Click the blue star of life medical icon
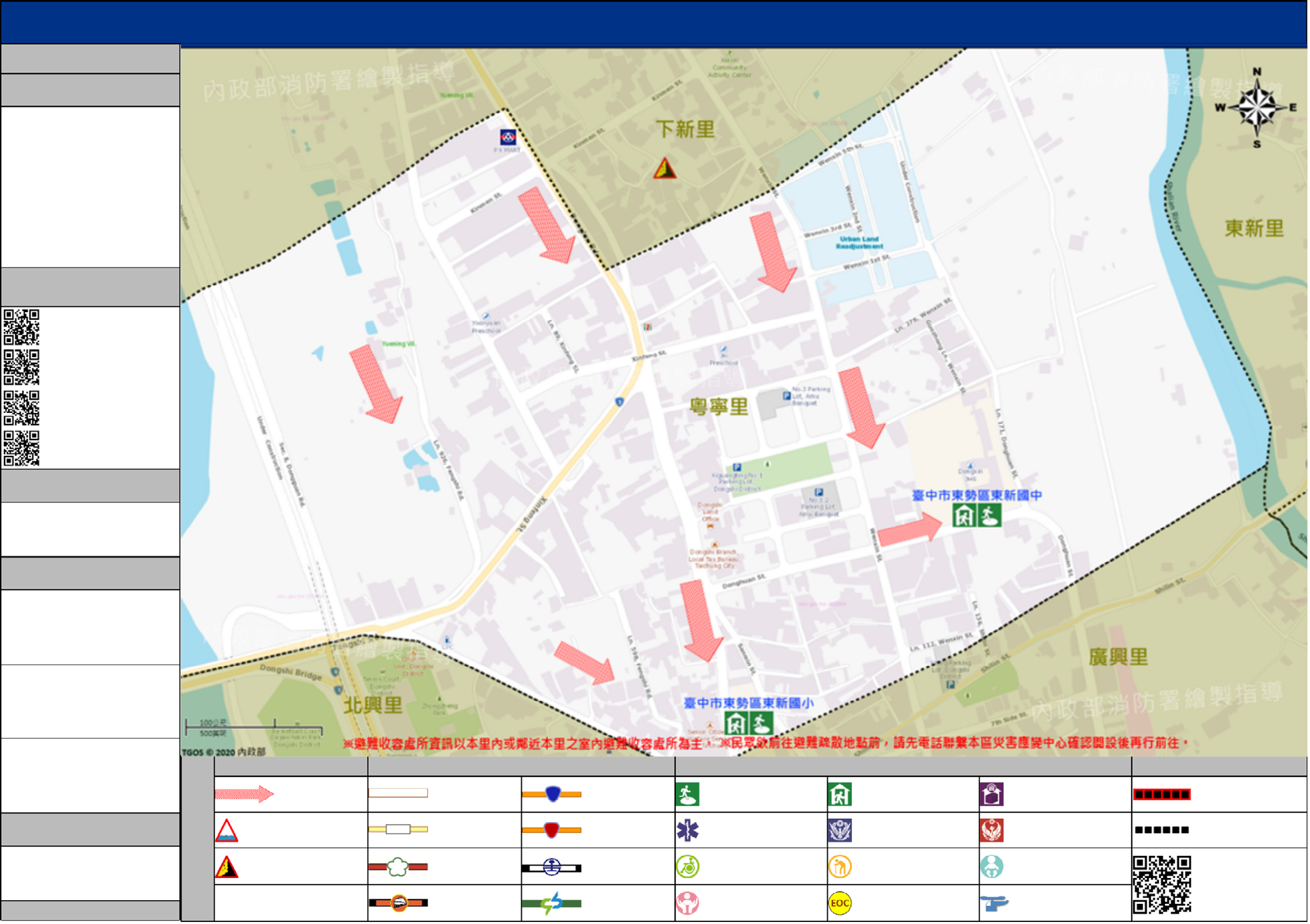Screen dimensions: 1310x924 coord(688,831)
